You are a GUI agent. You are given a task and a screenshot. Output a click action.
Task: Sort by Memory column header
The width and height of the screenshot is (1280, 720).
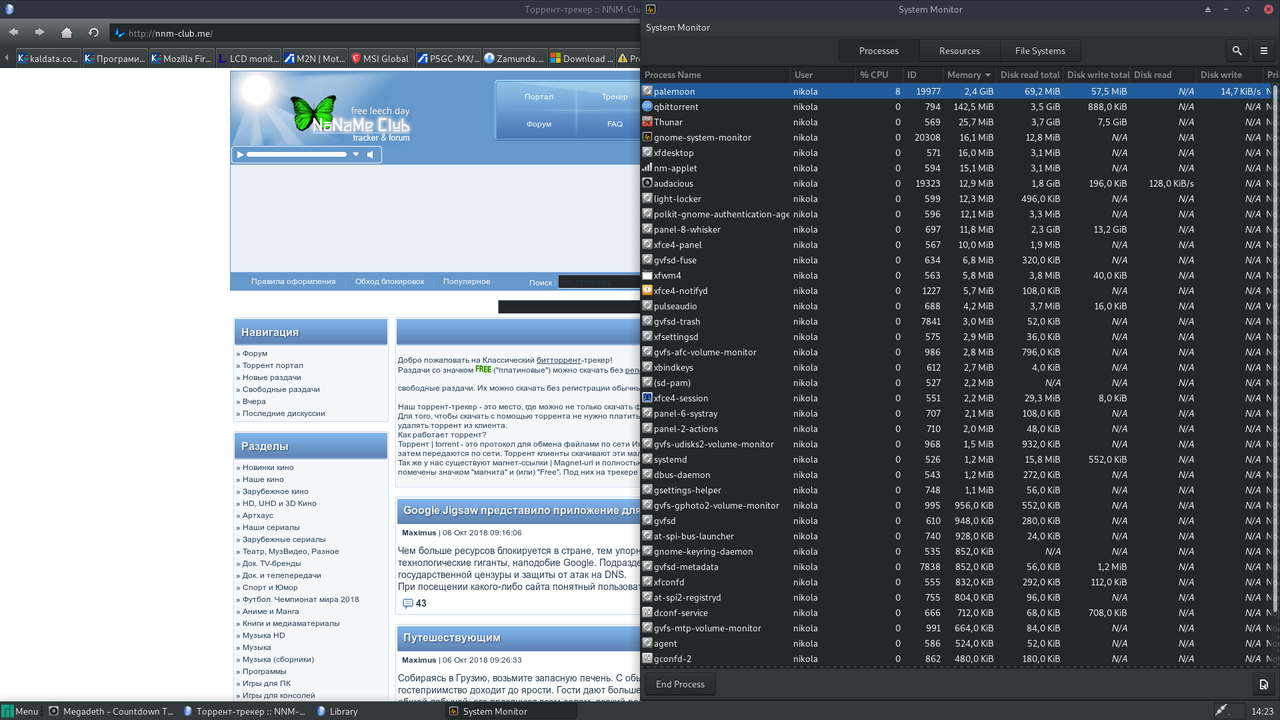coord(969,75)
